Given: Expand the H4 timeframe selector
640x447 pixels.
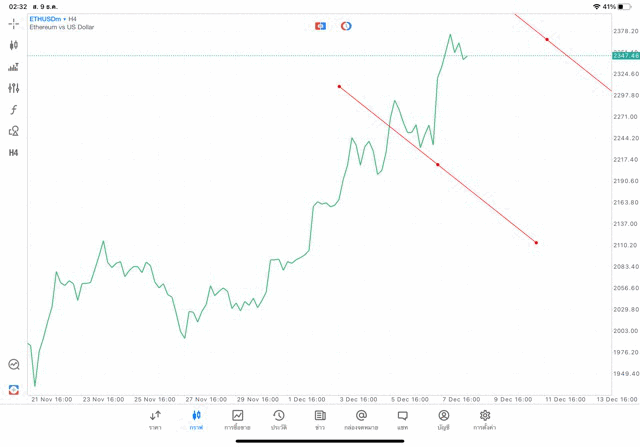Looking at the screenshot, I should click(x=14, y=153).
